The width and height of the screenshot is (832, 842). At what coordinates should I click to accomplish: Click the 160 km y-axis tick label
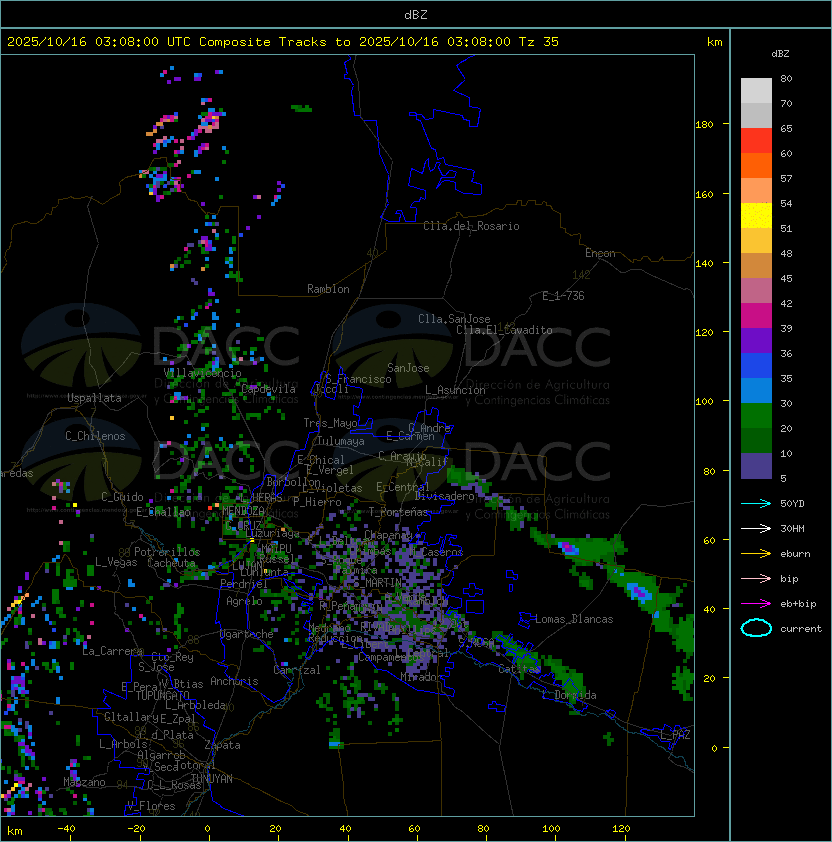pos(704,194)
